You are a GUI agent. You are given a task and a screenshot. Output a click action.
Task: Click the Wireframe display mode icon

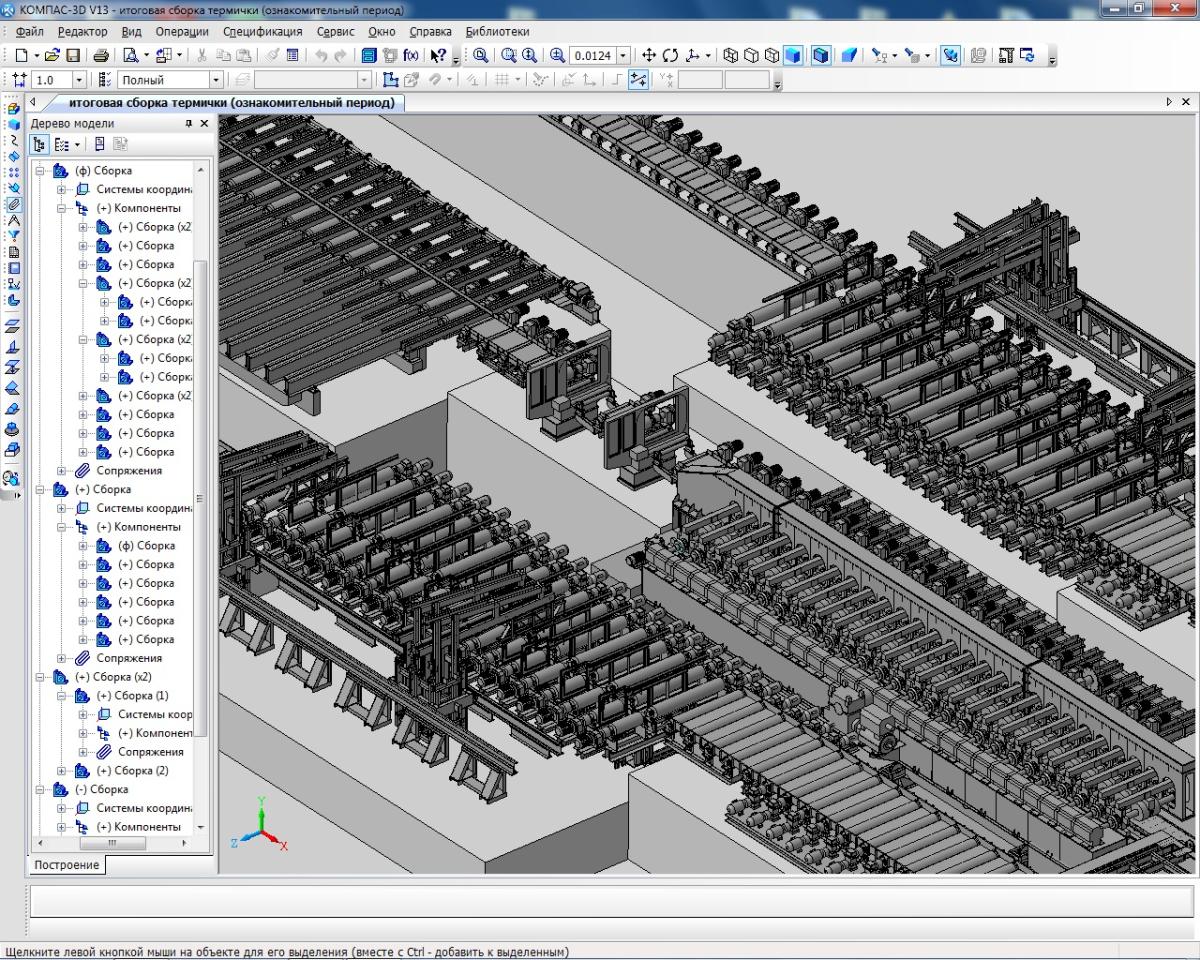pos(730,56)
